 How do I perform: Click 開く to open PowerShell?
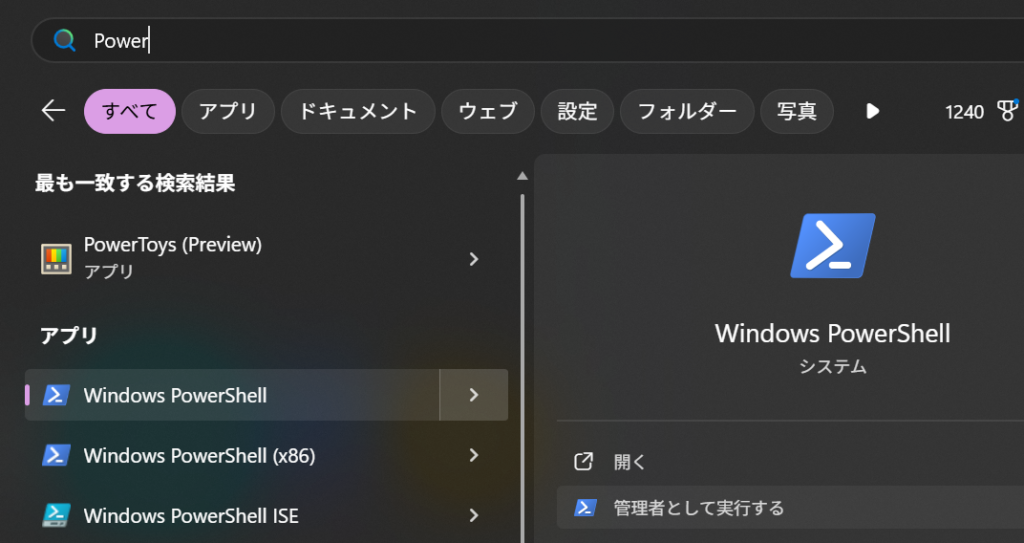[630, 462]
